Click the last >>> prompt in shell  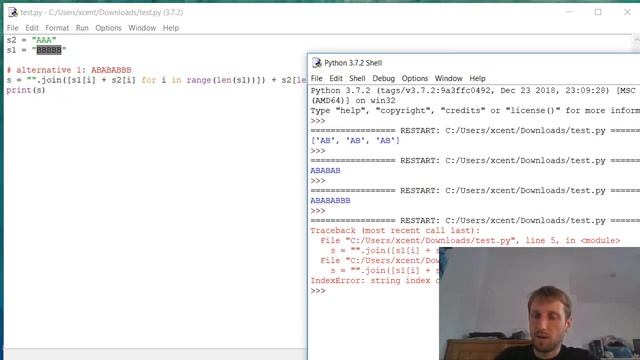click(x=318, y=291)
